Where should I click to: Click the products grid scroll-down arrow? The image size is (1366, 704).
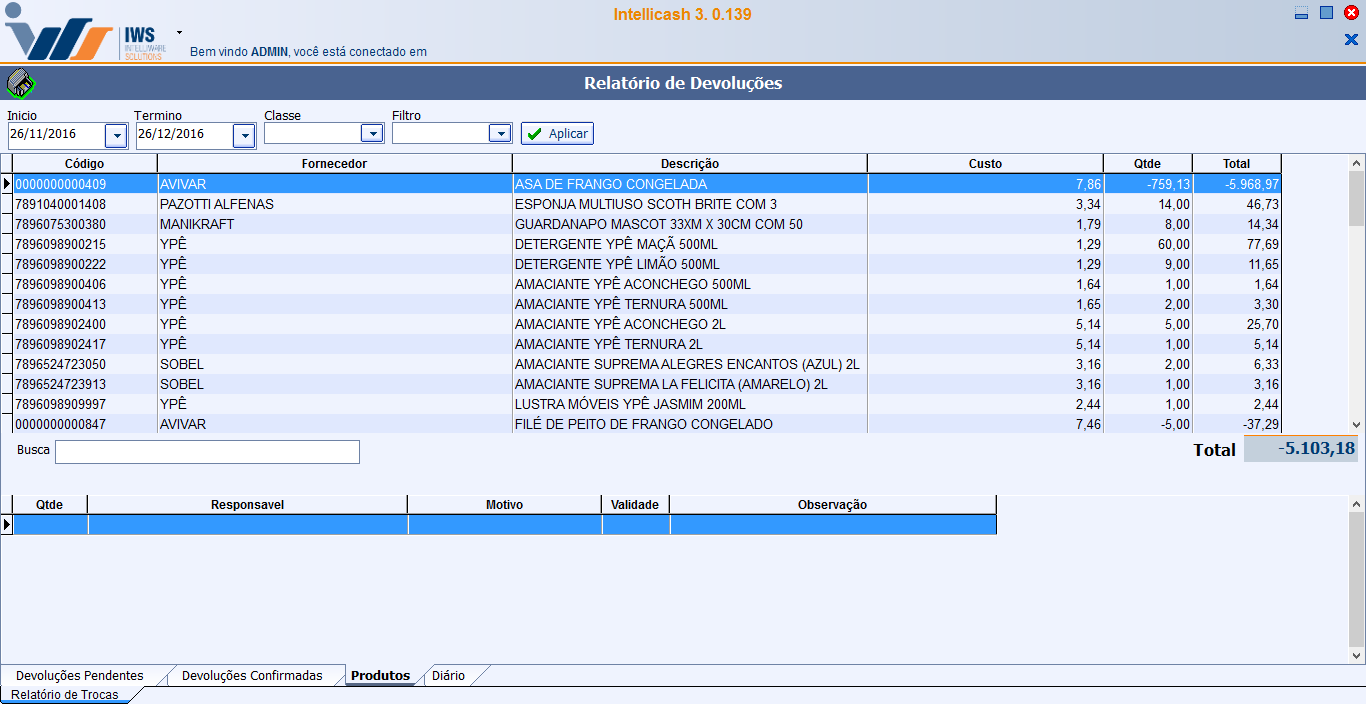coord(1357,424)
